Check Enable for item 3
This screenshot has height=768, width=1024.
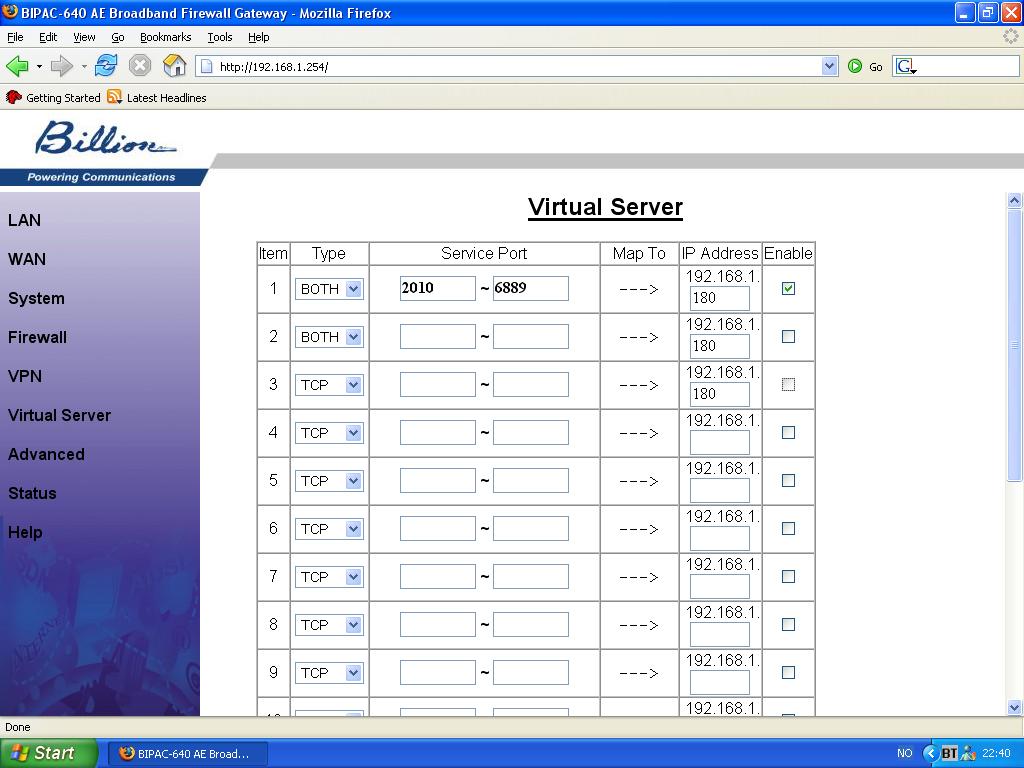click(788, 385)
